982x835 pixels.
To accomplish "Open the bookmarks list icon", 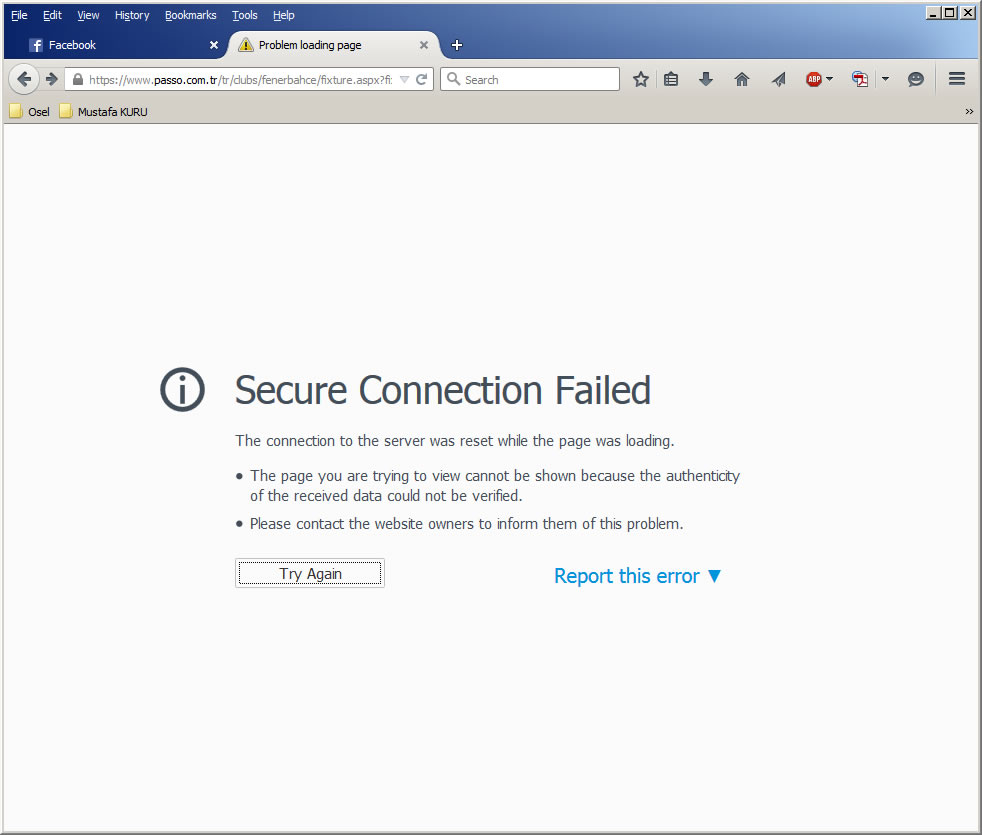I will [671, 80].
